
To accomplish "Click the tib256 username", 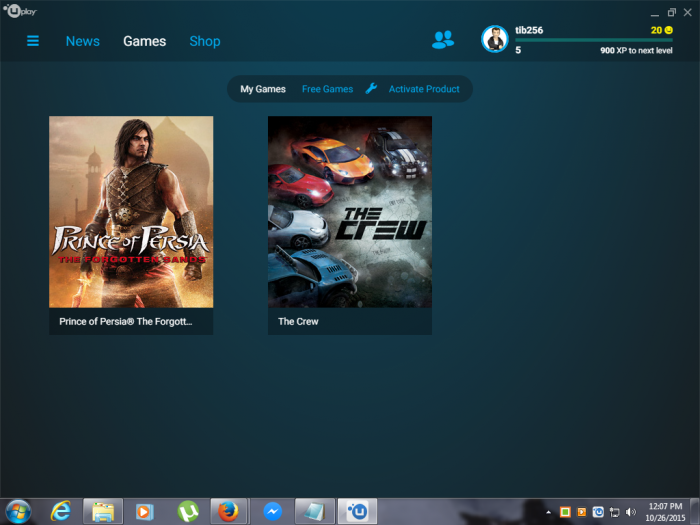I will click(x=529, y=30).
